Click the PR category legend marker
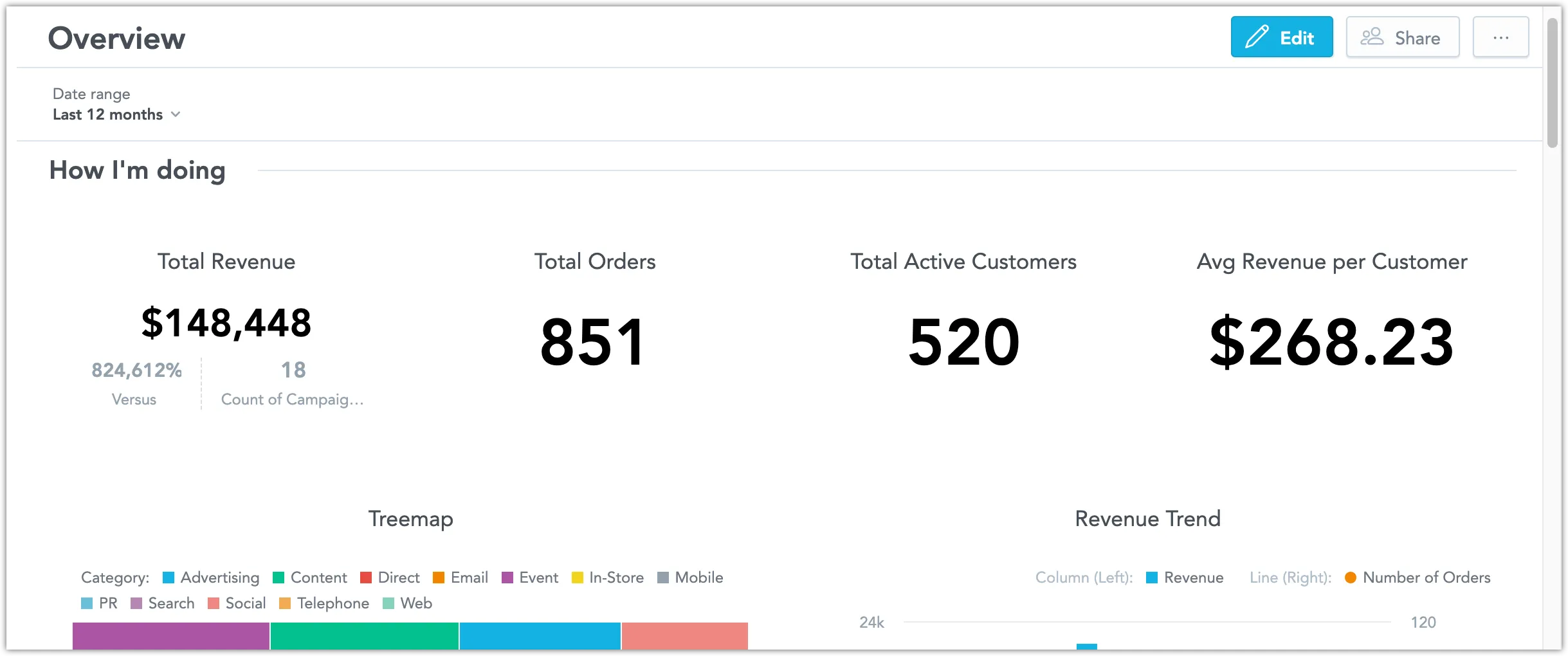1568x656 pixels. 87,603
